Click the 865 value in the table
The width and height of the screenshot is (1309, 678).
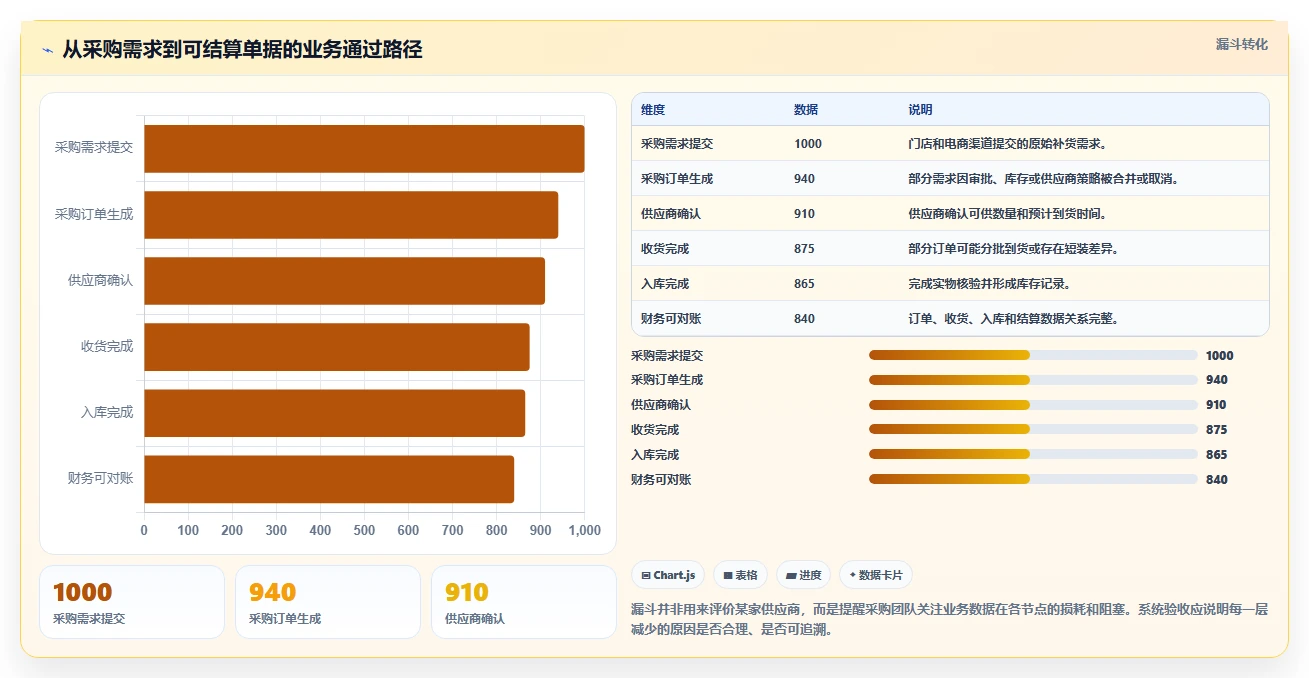[x=804, y=284]
